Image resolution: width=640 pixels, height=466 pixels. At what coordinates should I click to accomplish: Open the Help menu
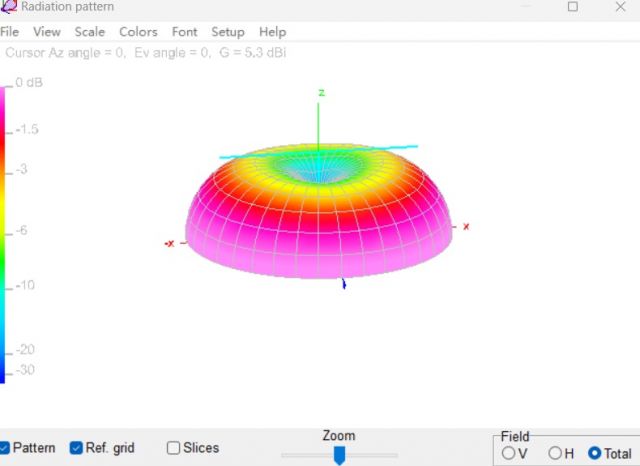point(273,32)
